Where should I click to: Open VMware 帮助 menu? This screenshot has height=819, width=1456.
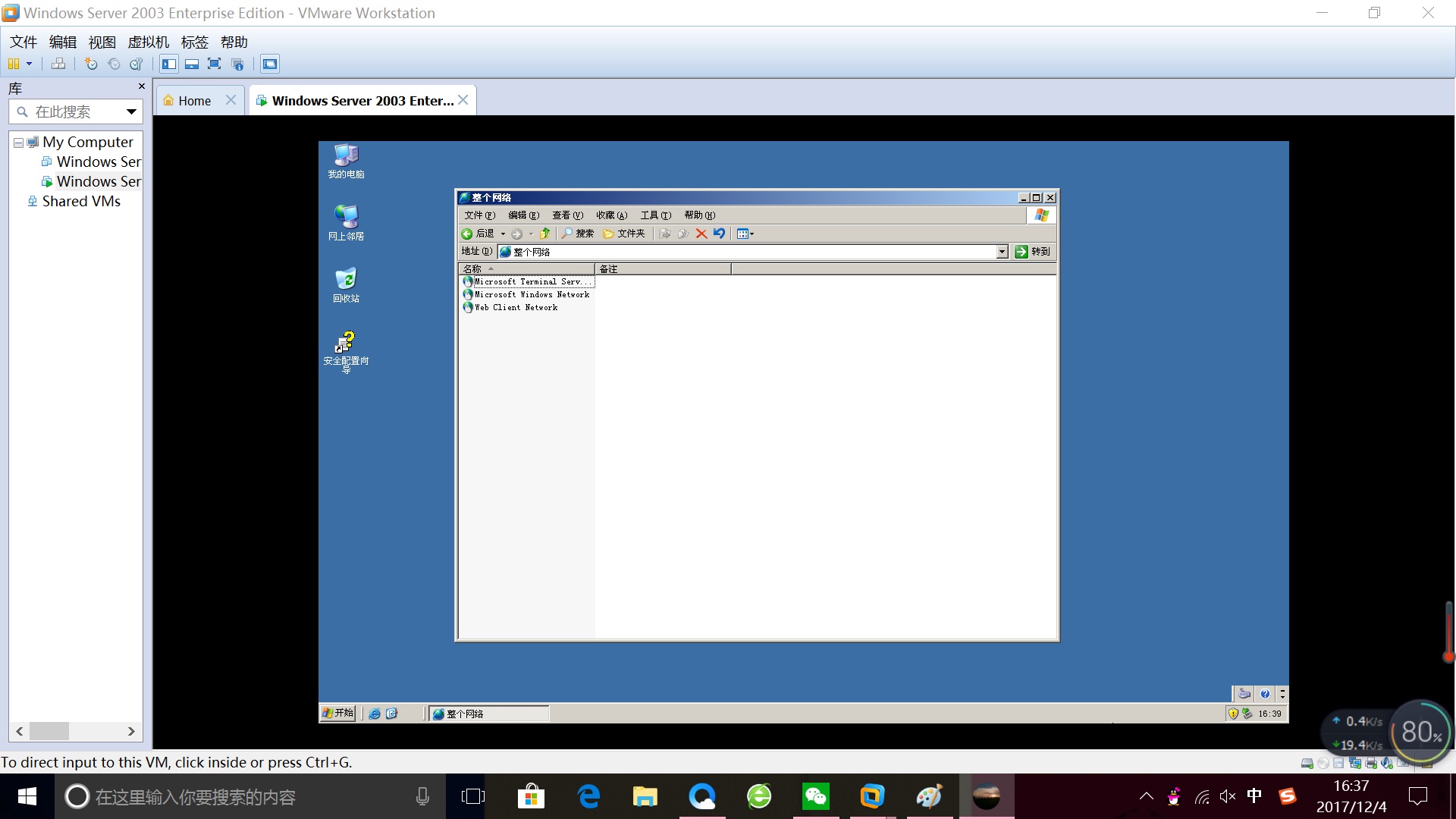(x=234, y=42)
